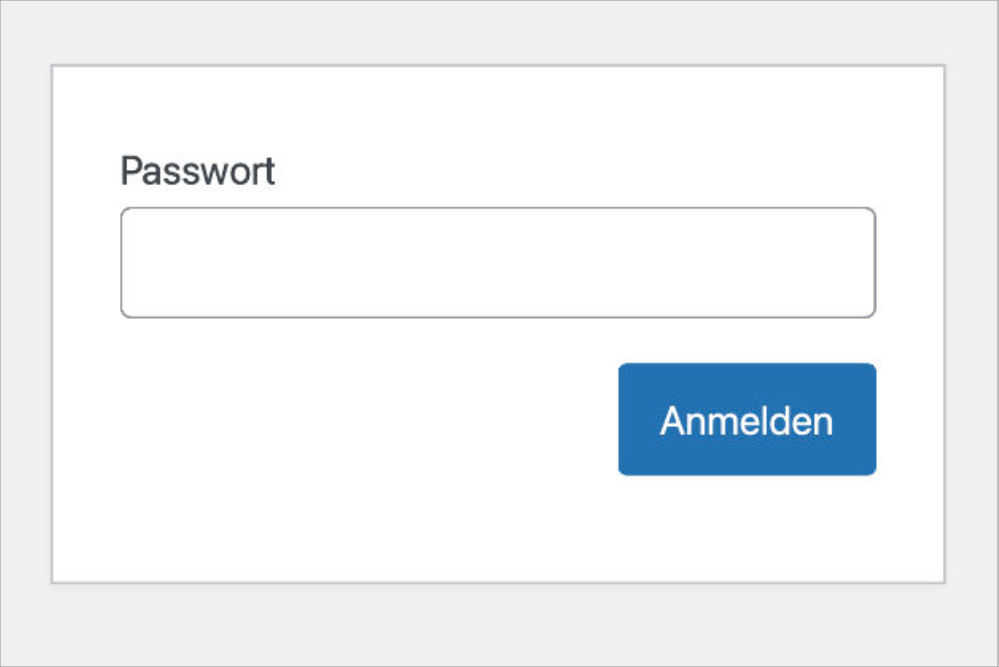Activate the password entry field
This screenshot has width=999, height=667.
click(x=497, y=263)
